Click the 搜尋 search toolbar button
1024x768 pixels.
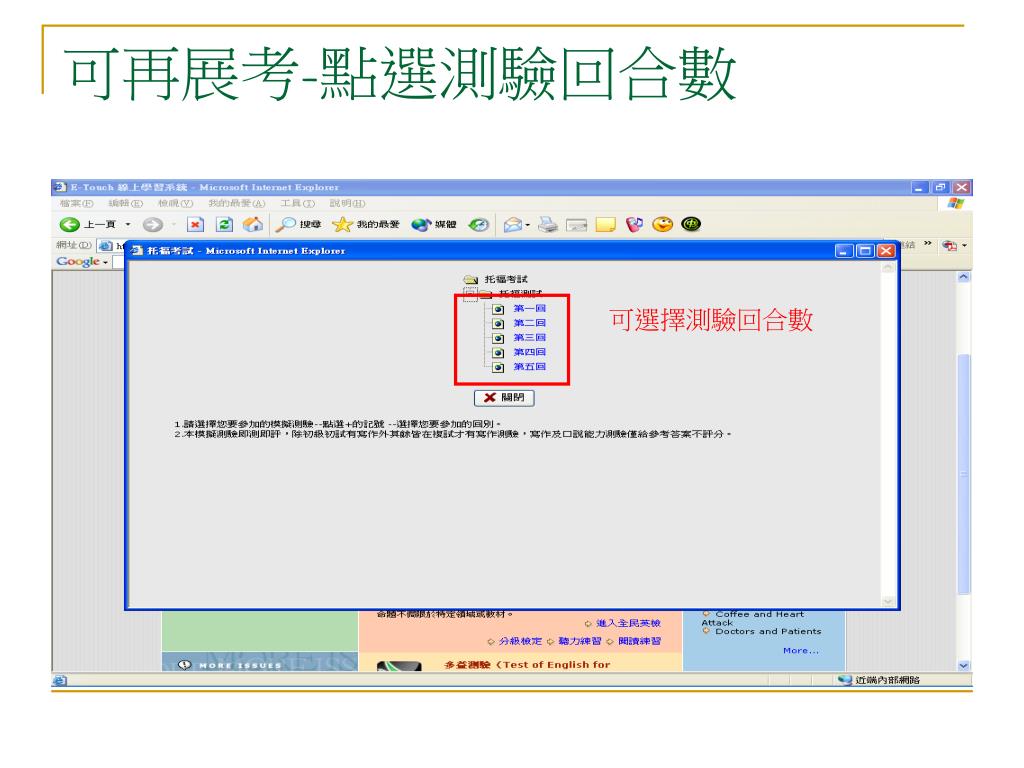299,225
